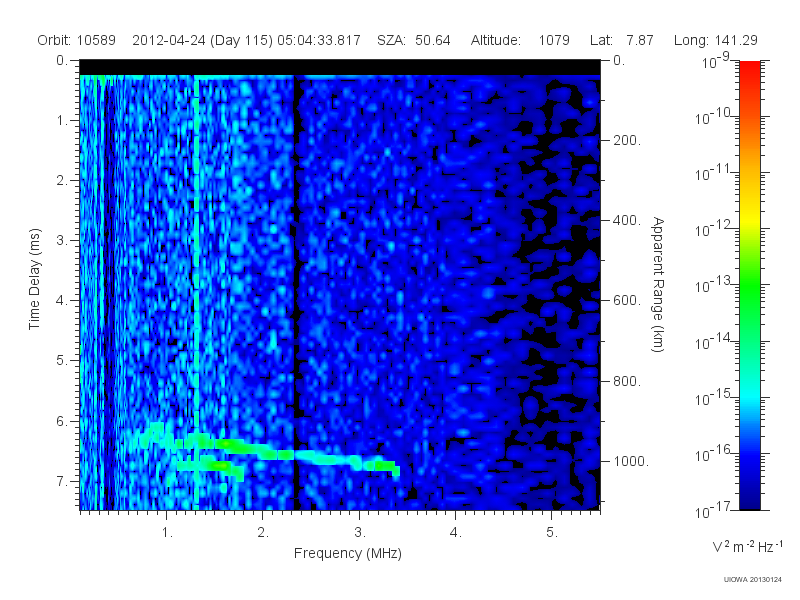
Task: Click the Frequency (MHz) axis label
Action: coord(347,554)
